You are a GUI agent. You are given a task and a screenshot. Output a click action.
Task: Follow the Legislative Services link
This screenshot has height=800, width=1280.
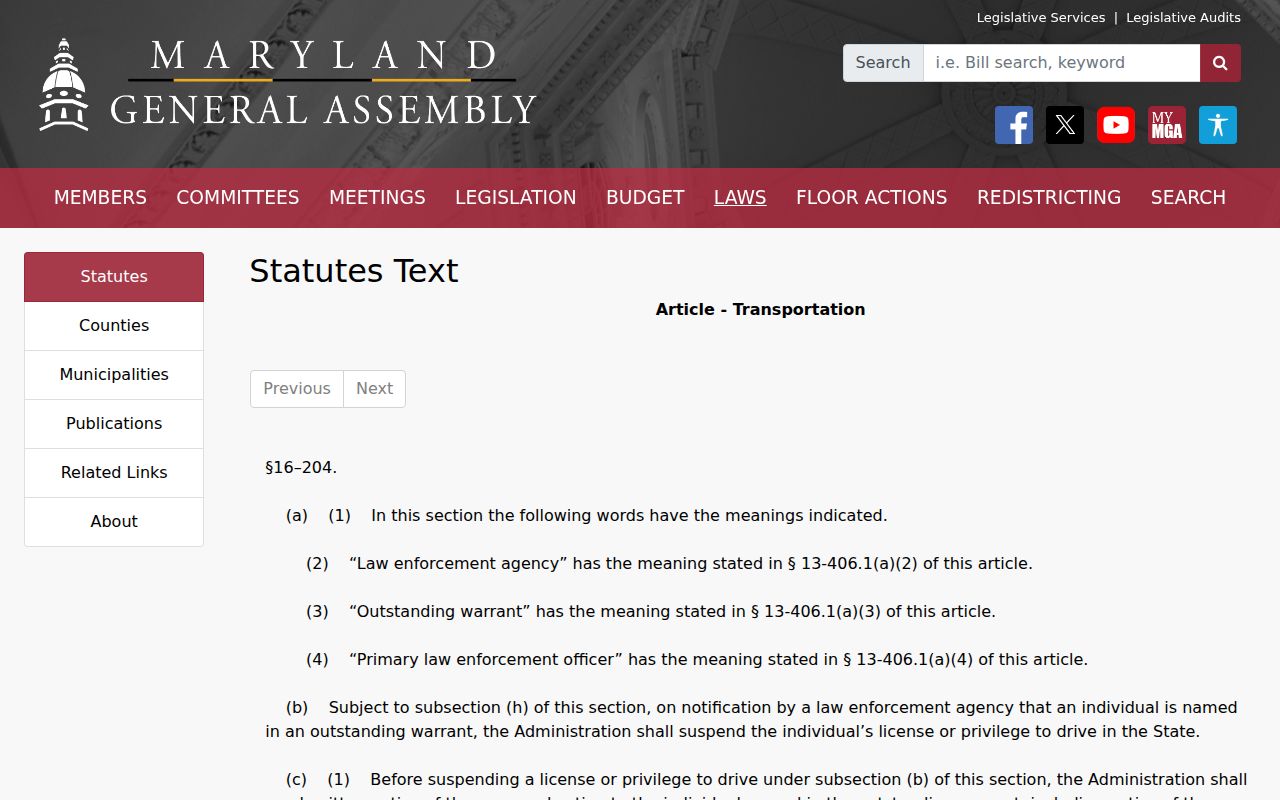click(1041, 18)
